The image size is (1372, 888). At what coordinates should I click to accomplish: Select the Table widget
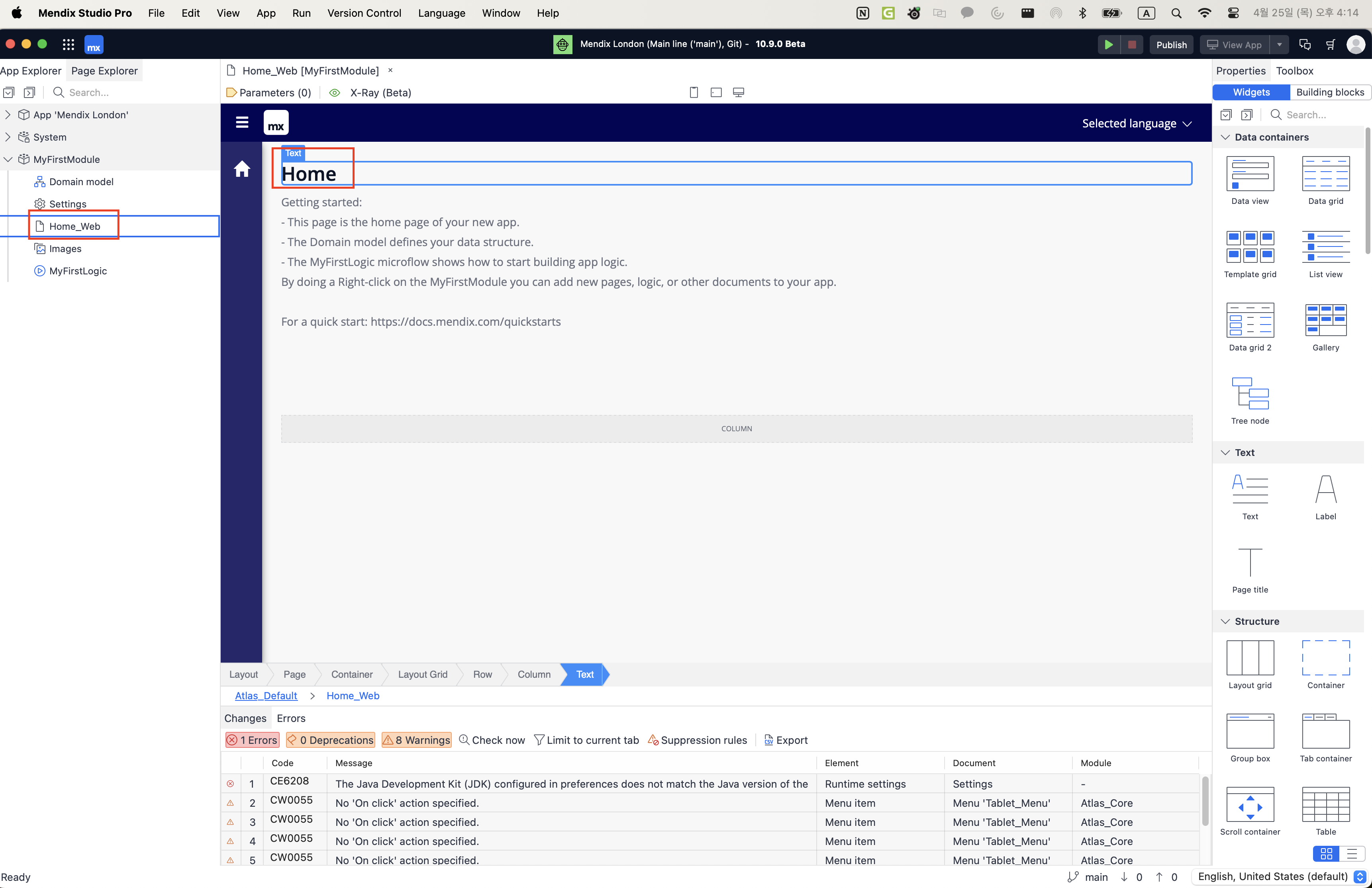point(1325,811)
